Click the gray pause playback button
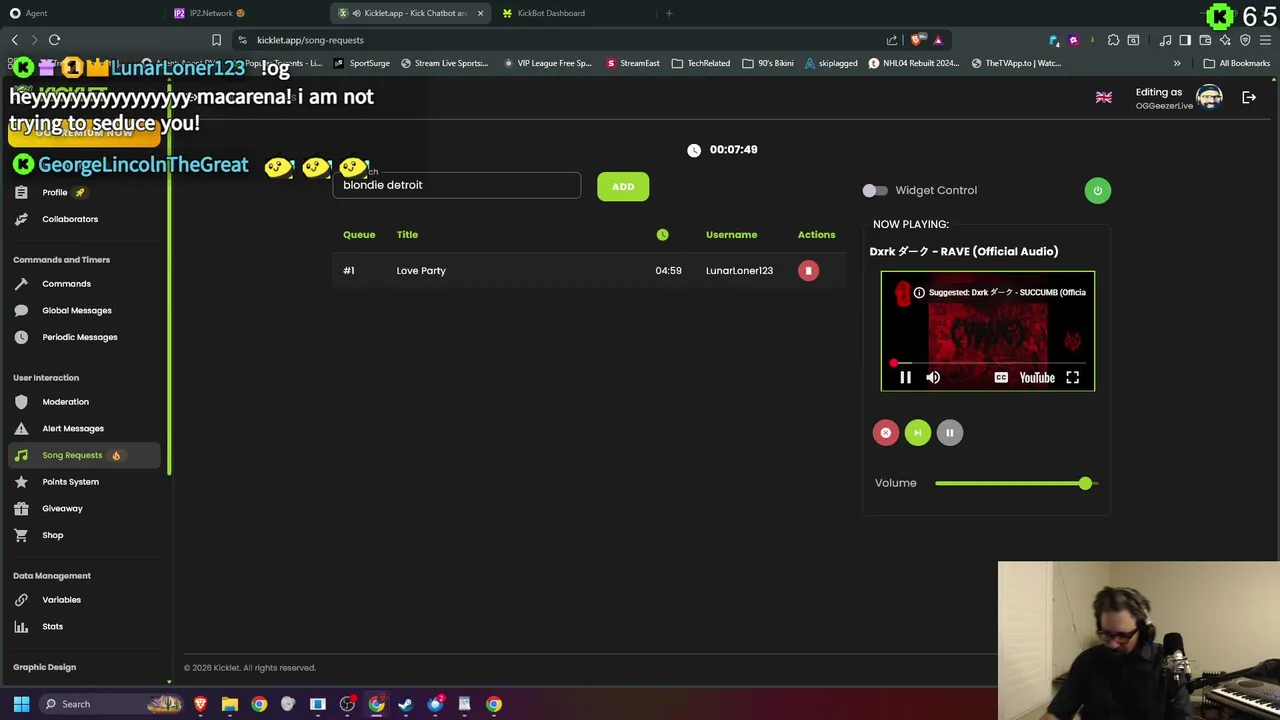This screenshot has width=1280, height=720. pos(949,433)
